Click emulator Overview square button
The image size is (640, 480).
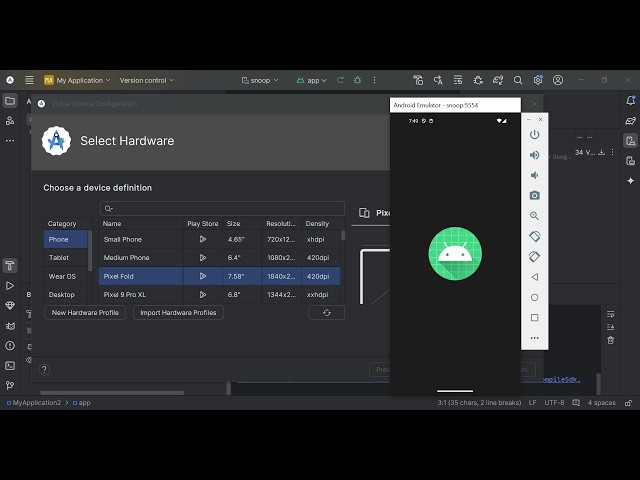535,318
